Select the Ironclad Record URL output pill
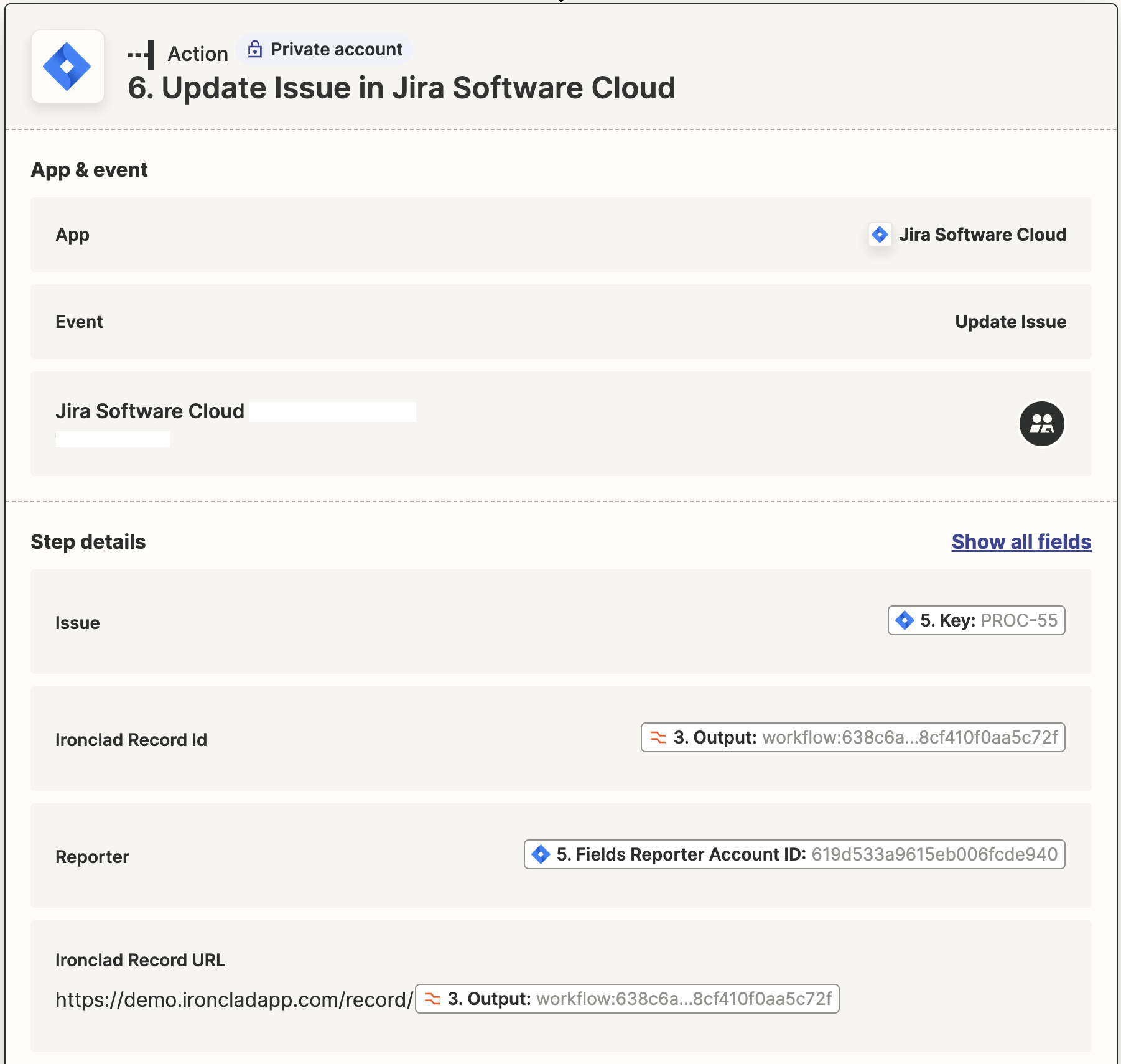Screen dimensions: 1121x1064 click(x=627, y=999)
